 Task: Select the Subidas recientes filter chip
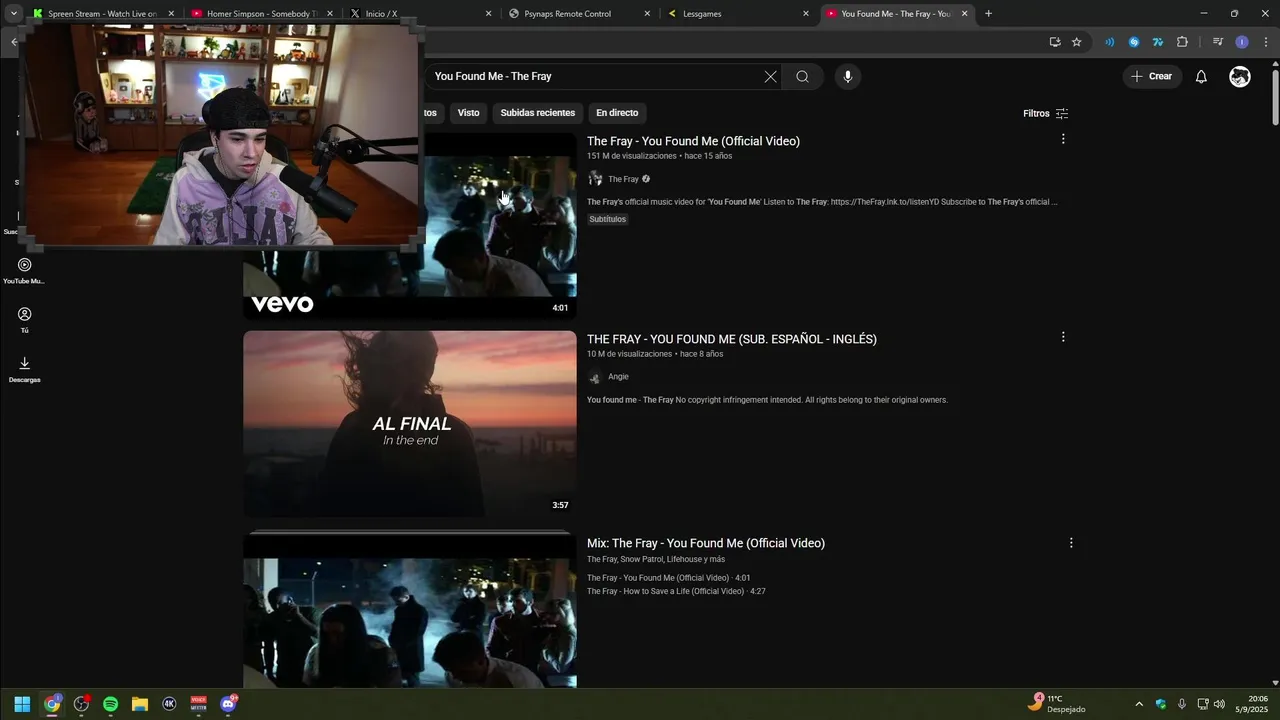tap(538, 113)
